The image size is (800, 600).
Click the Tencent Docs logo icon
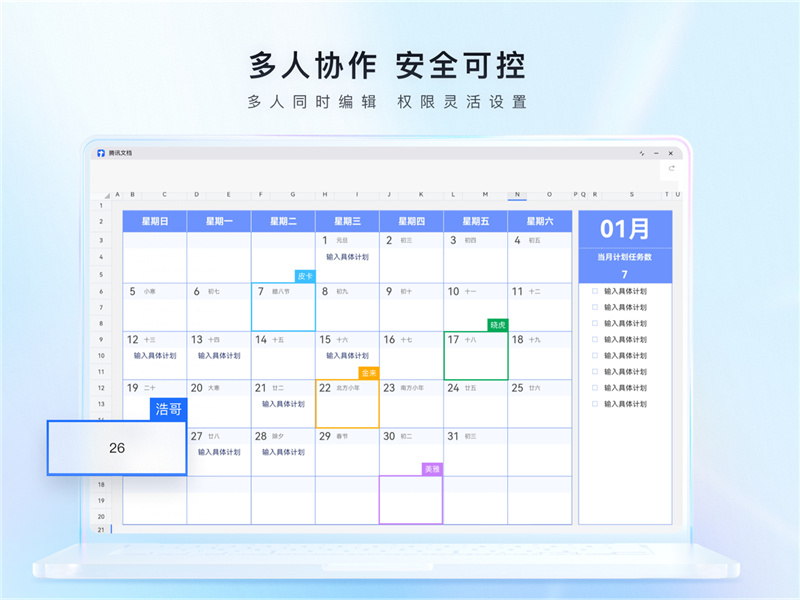[101, 153]
